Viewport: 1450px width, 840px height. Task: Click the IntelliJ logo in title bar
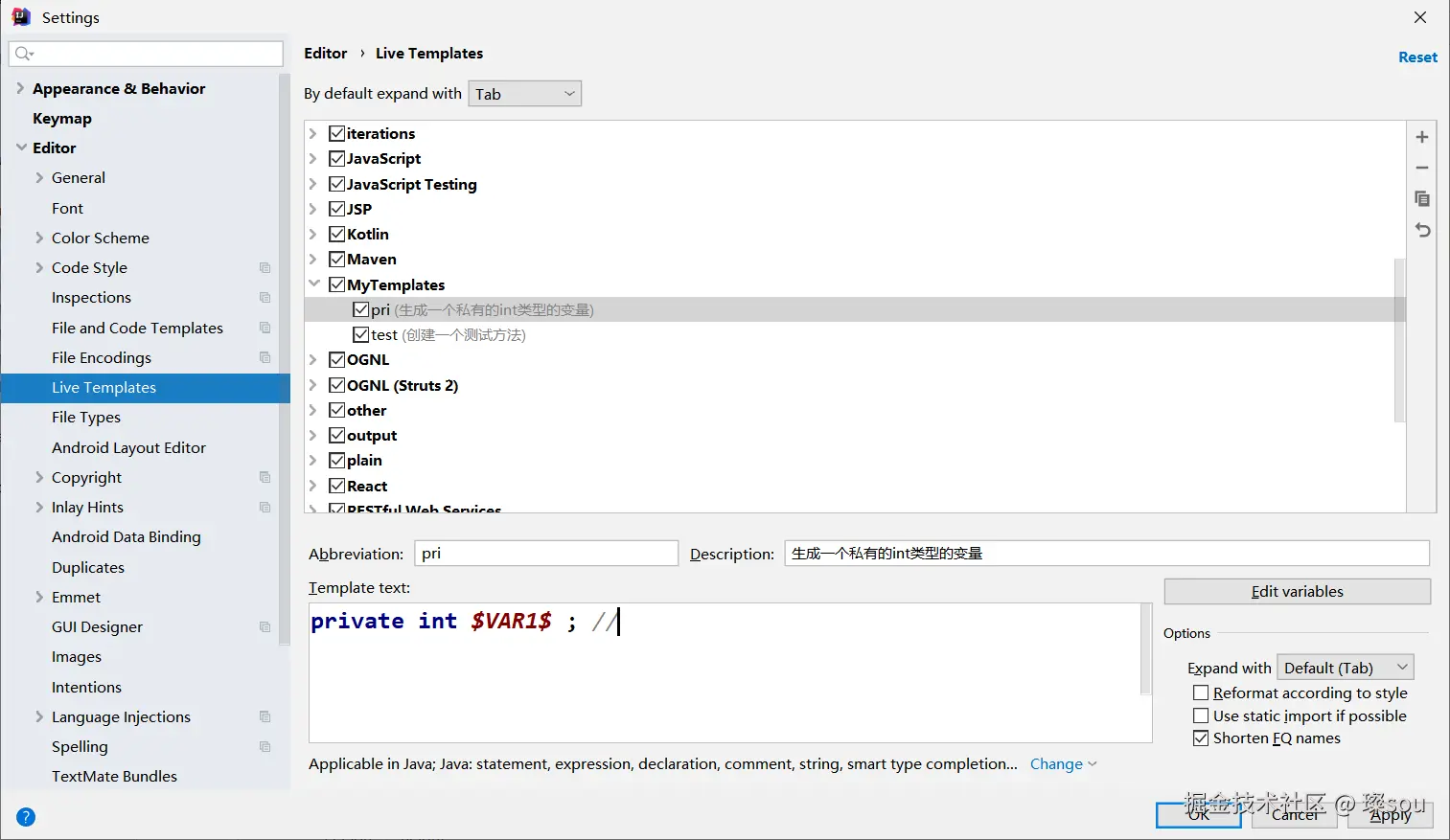point(20,17)
